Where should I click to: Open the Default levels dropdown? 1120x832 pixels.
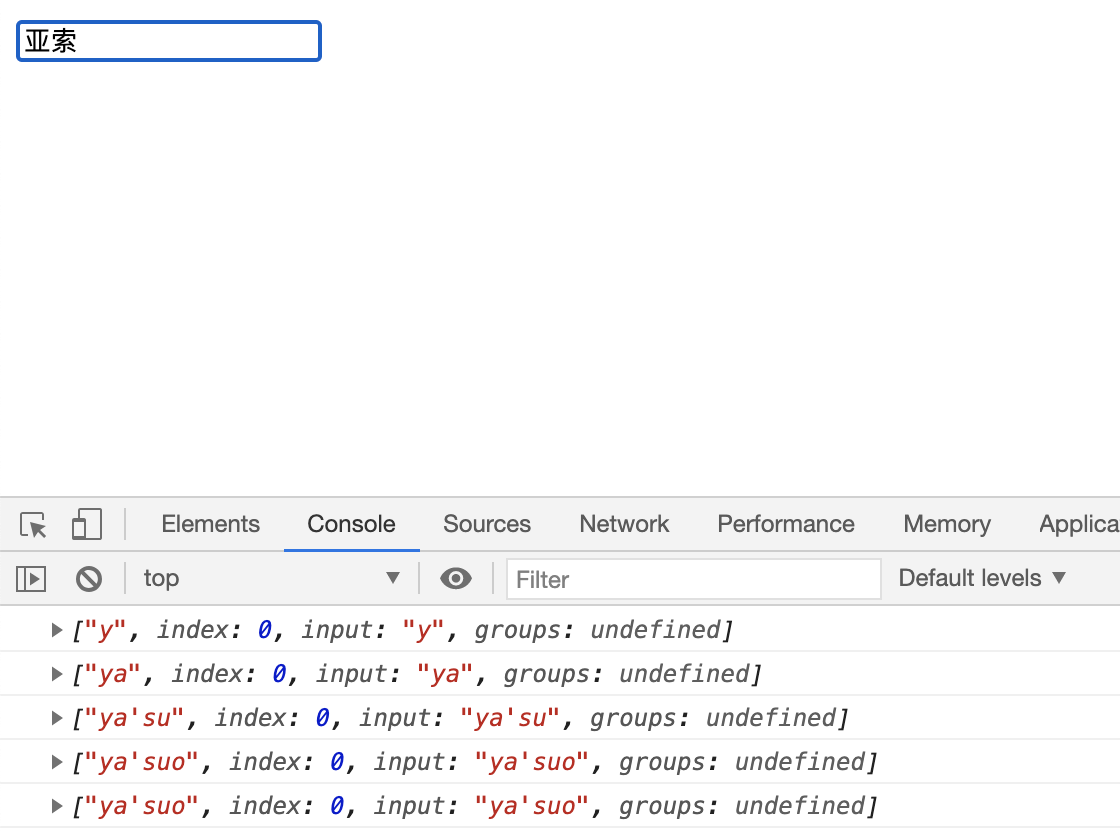pyautogui.click(x=982, y=578)
